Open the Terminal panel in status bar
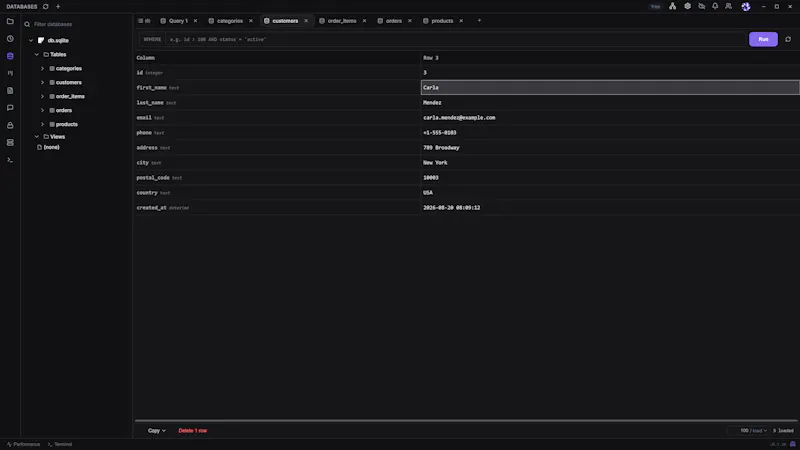Screen dimensions: 800x450 click(x=60, y=444)
